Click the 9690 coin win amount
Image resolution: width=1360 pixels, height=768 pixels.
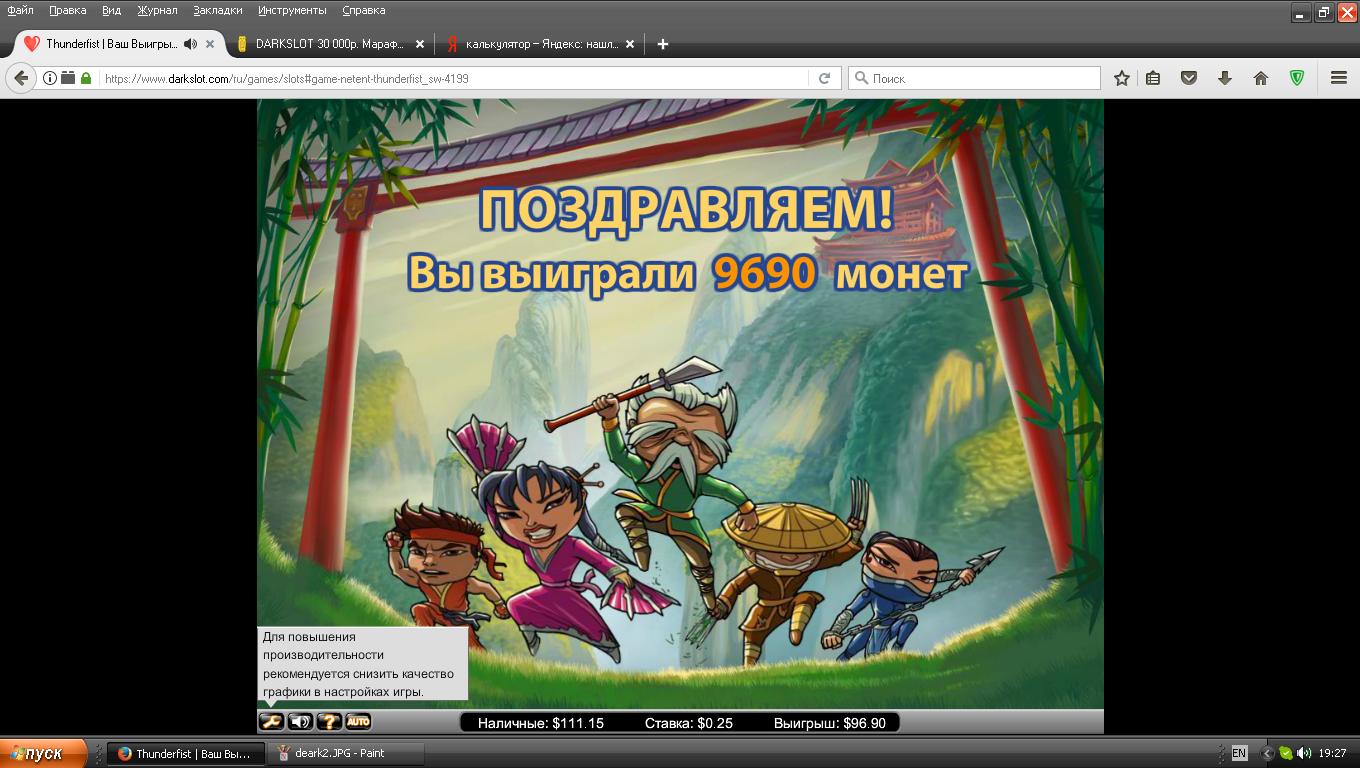(x=765, y=273)
